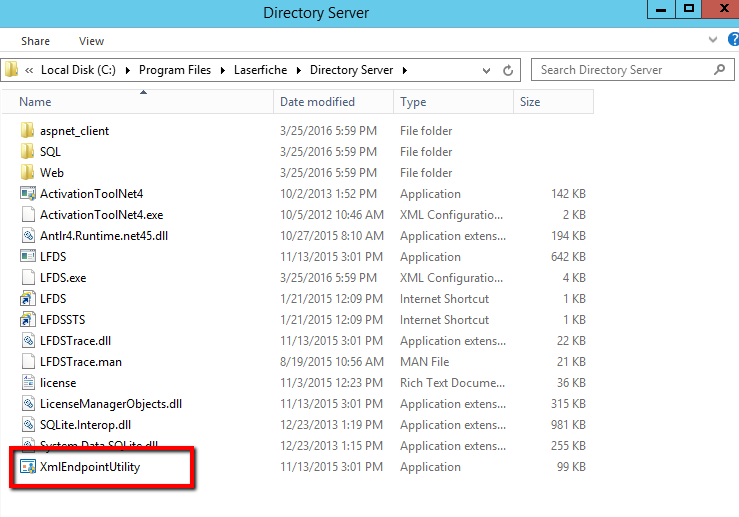Select the SQL folder icon

27,152
